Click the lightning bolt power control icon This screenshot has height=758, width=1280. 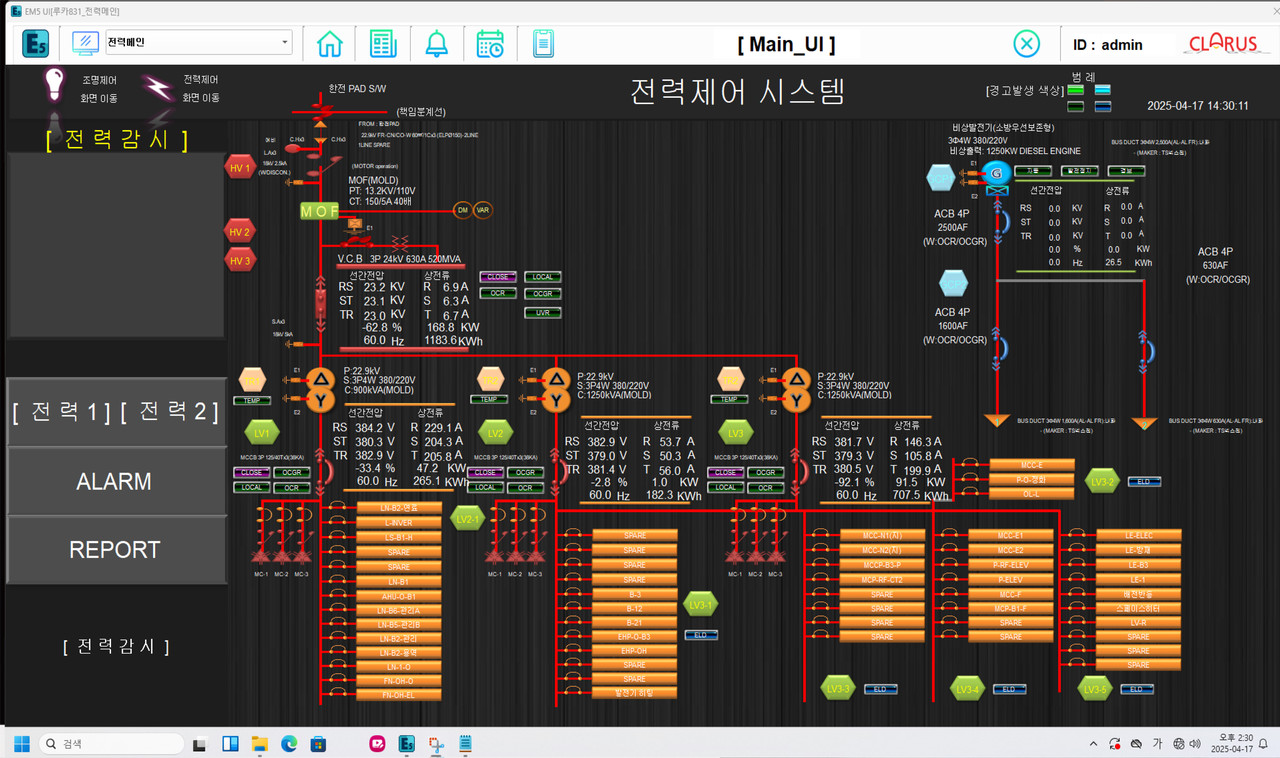pos(157,88)
